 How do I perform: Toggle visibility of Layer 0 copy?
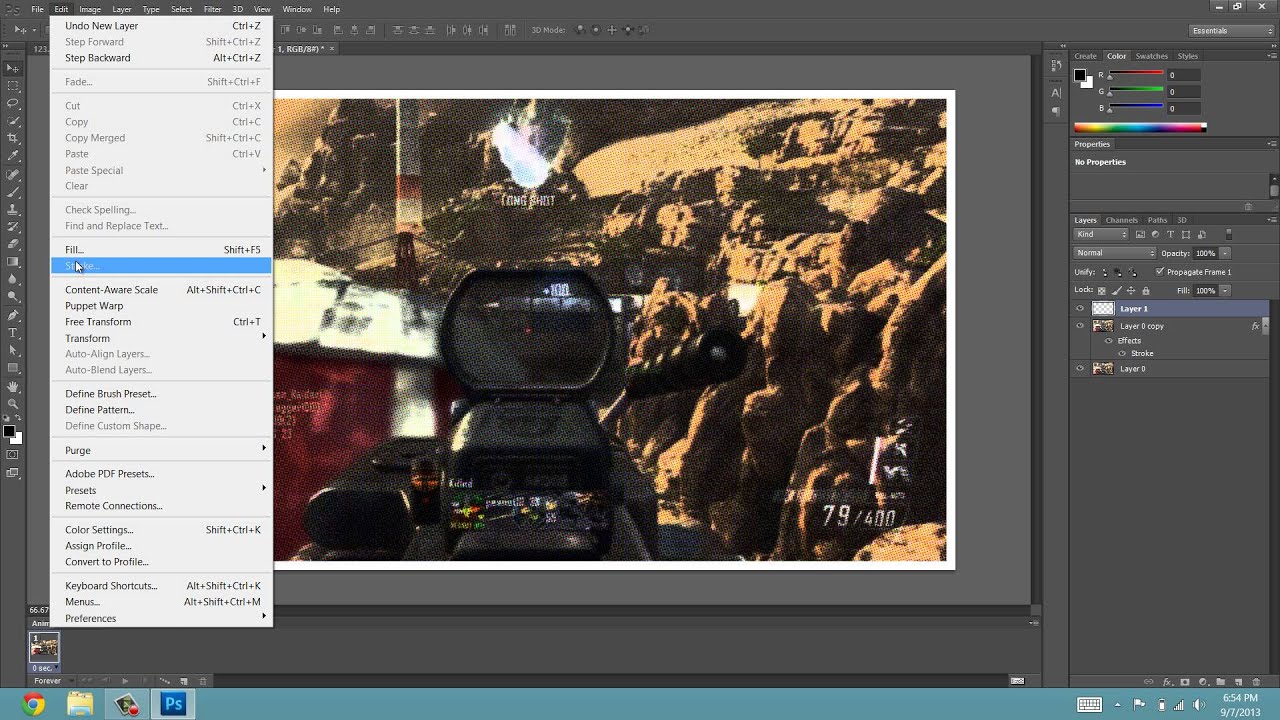(x=1080, y=326)
